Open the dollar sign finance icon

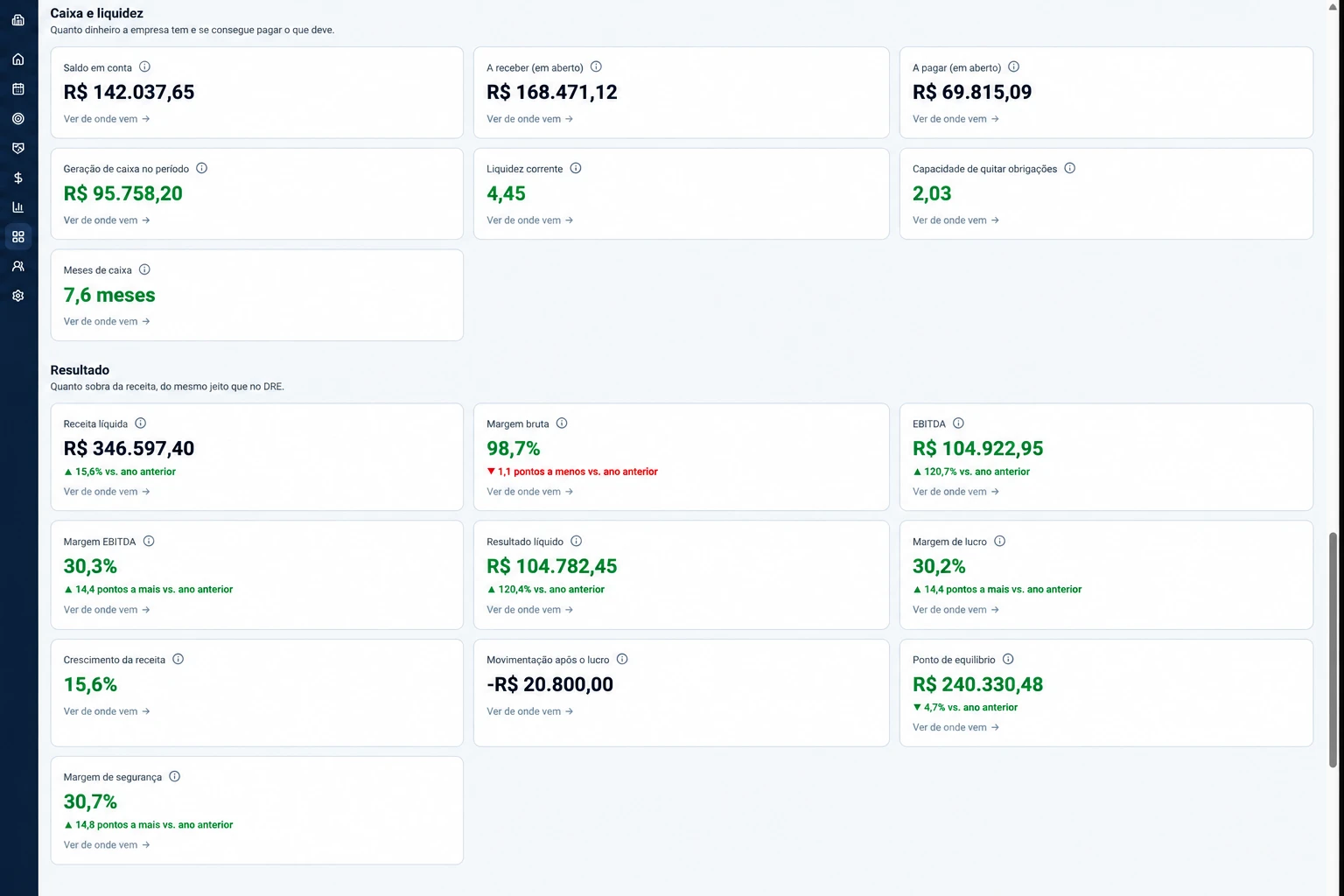(18, 178)
